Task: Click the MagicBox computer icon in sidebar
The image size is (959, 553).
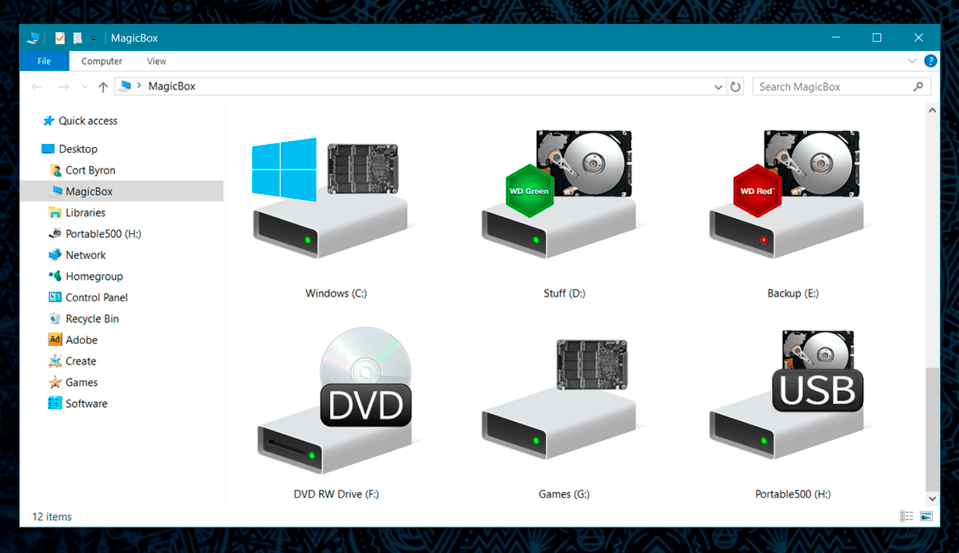Action: point(56,191)
